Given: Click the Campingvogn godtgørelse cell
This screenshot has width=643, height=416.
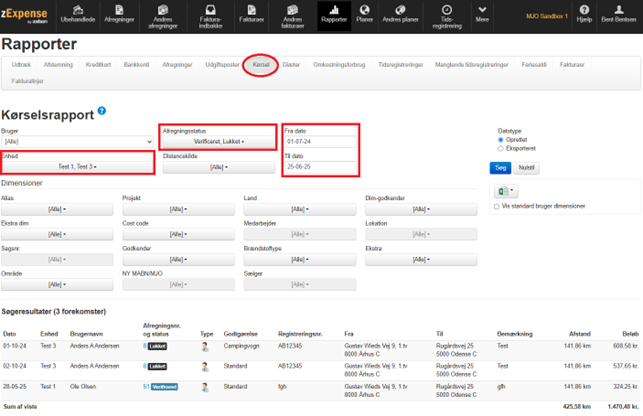Looking at the screenshot, I should [x=242, y=346].
